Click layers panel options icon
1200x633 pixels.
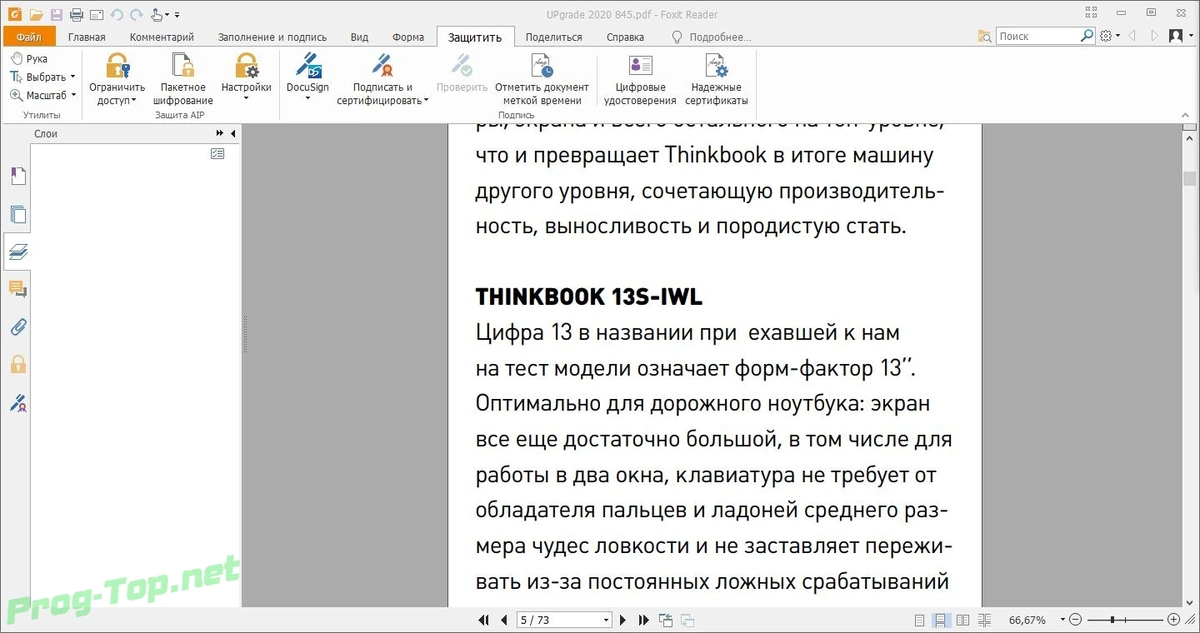(x=218, y=154)
